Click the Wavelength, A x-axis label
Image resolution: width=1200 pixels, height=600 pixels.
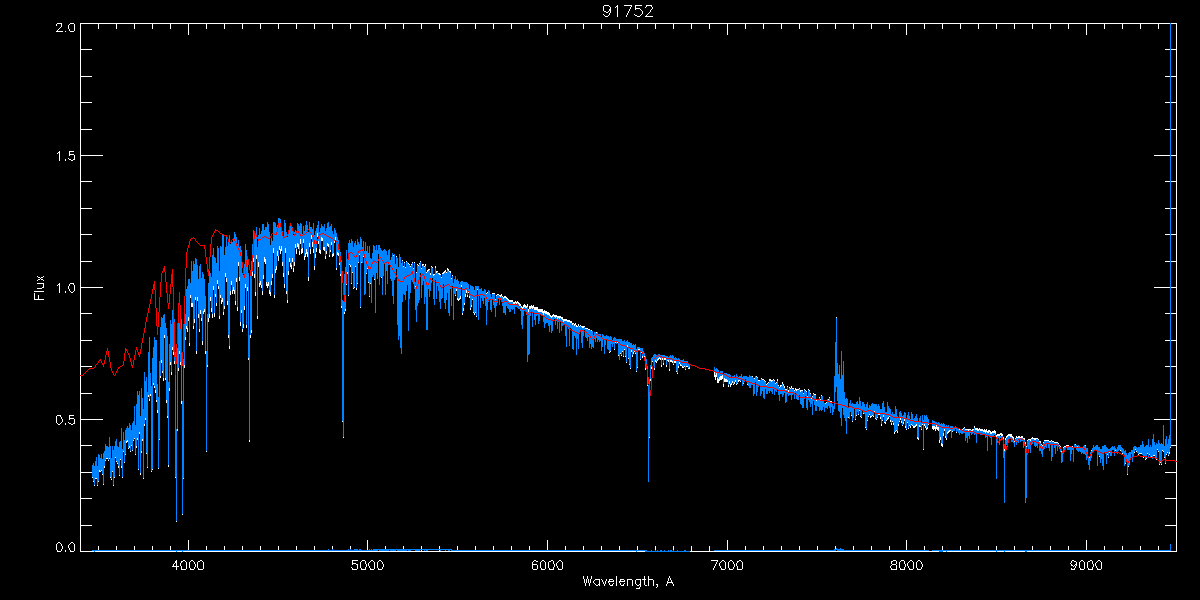pos(627,581)
